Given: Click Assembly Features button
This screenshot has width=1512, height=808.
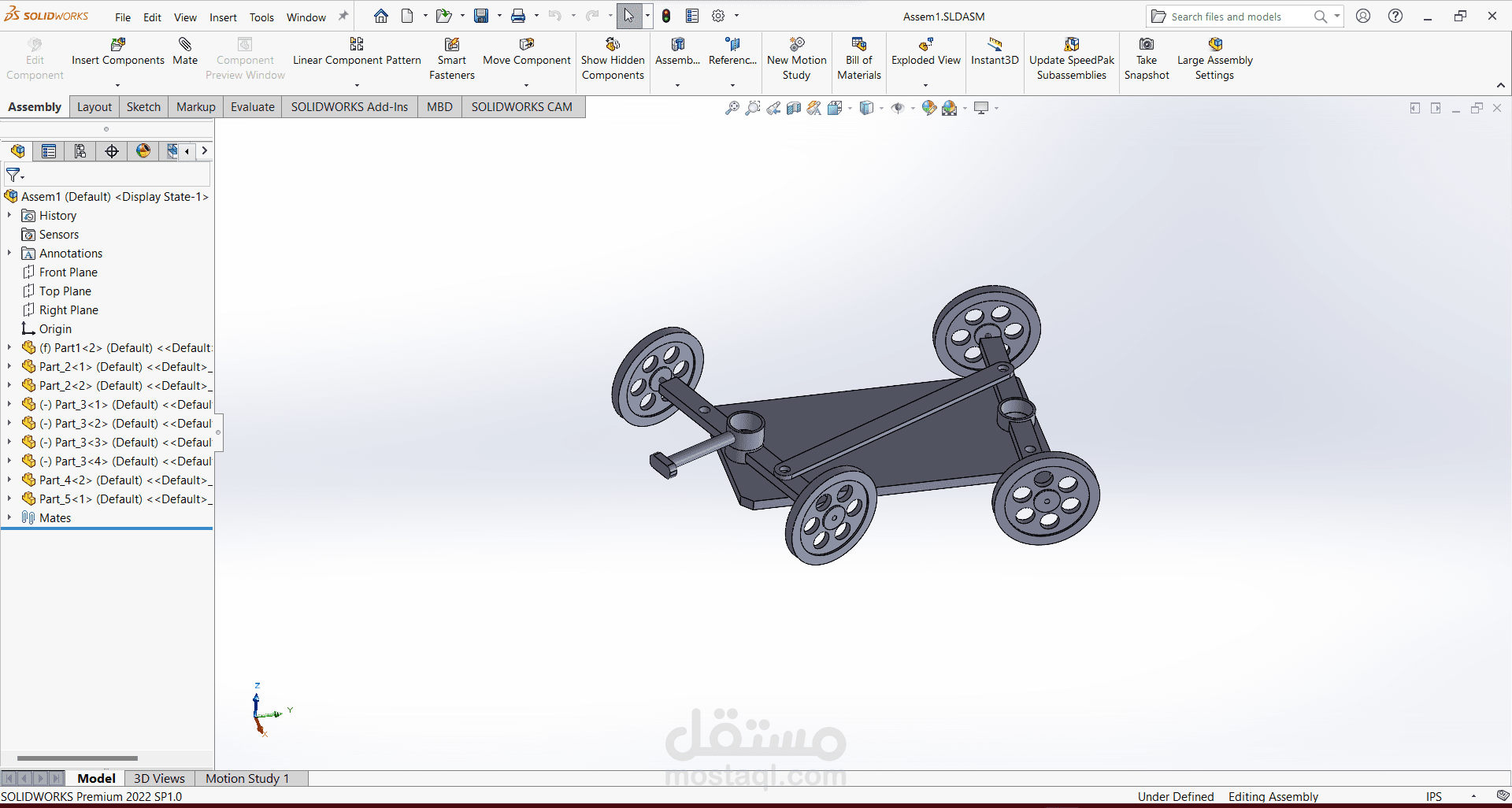Looking at the screenshot, I should click(x=677, y=52).
